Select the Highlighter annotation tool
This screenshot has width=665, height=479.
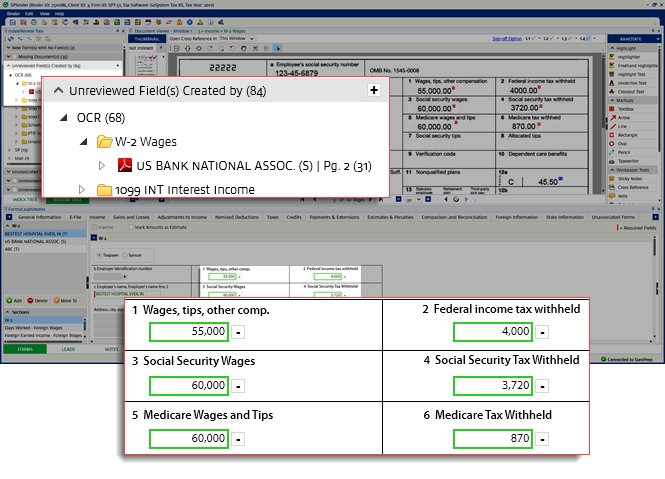[x=629, y=57]
